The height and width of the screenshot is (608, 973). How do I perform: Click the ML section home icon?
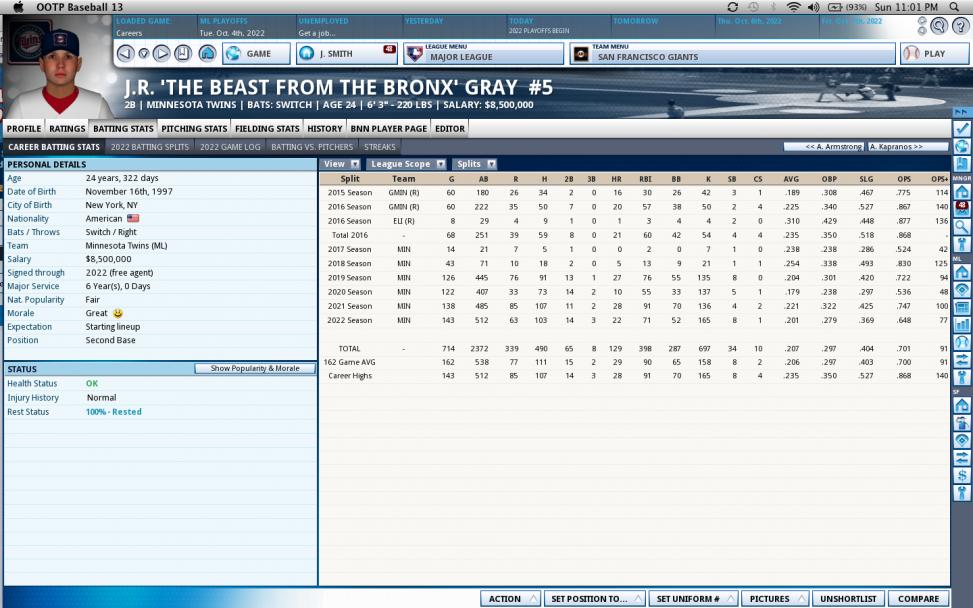pos(962,272)
